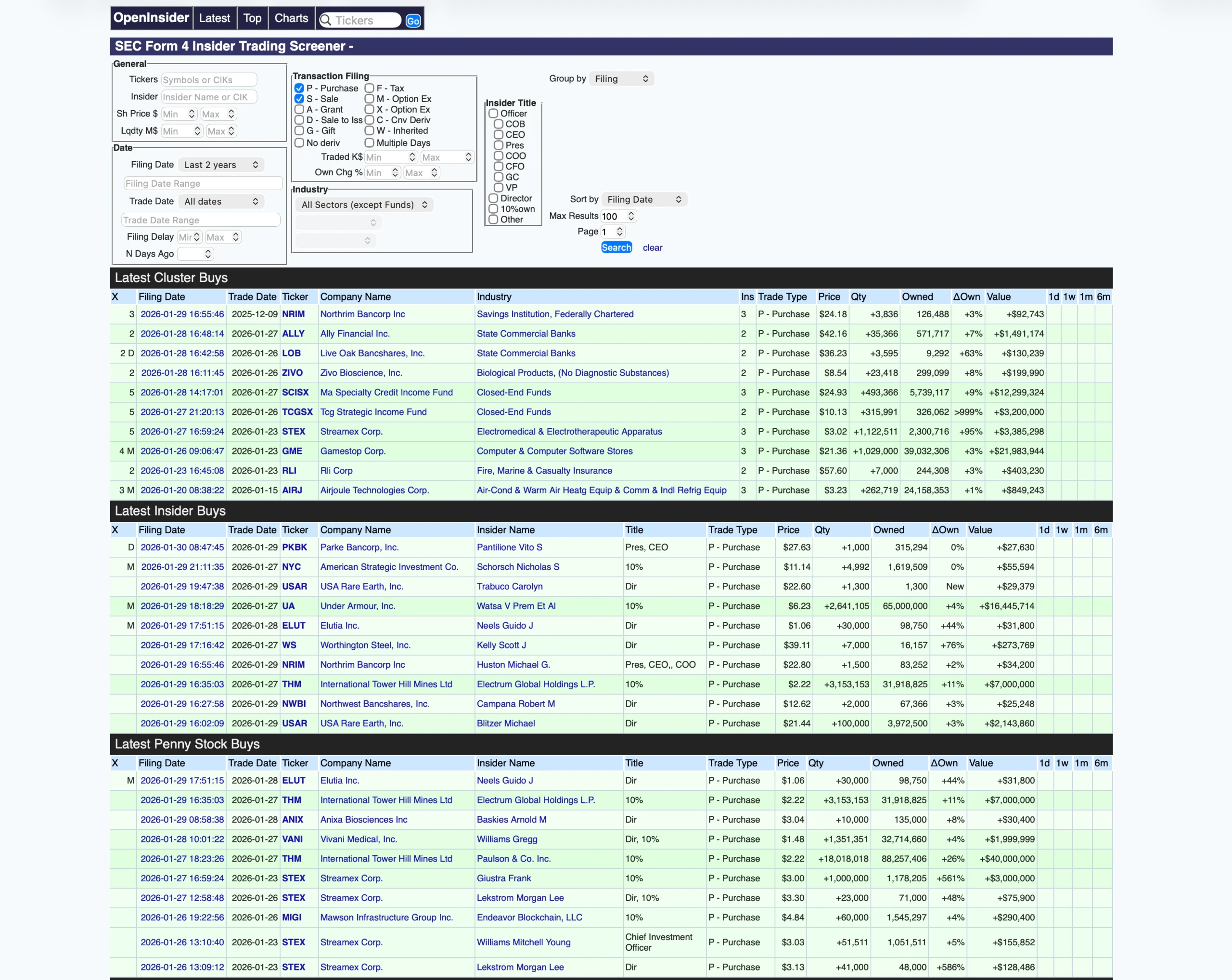1232x980 pixels.
Task: Uncheck the P - Purchase checkbox
Action: coord(299,88)
